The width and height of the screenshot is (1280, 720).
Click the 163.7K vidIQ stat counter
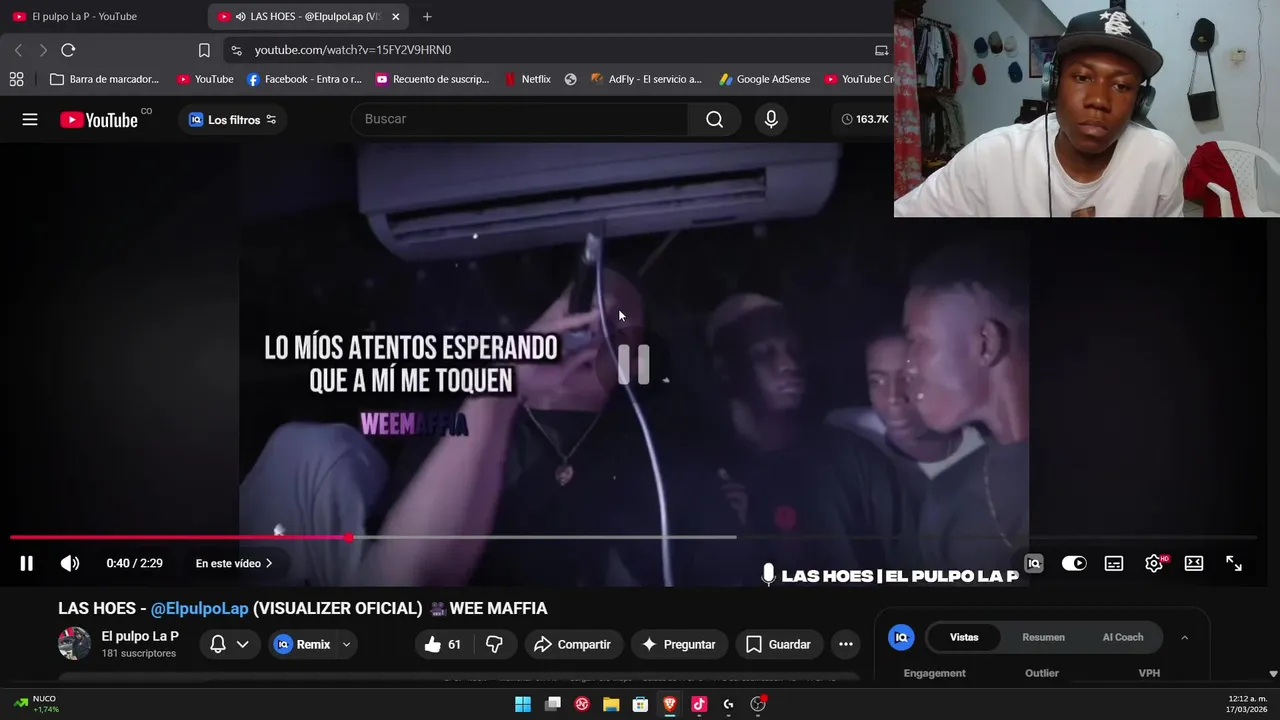[x=865, y=119]
